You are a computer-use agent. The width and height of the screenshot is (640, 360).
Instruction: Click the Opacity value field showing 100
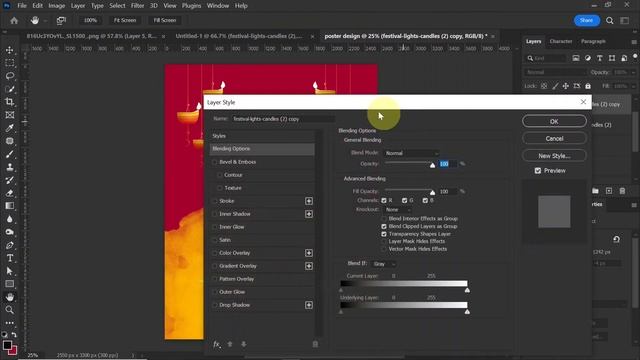448,164
